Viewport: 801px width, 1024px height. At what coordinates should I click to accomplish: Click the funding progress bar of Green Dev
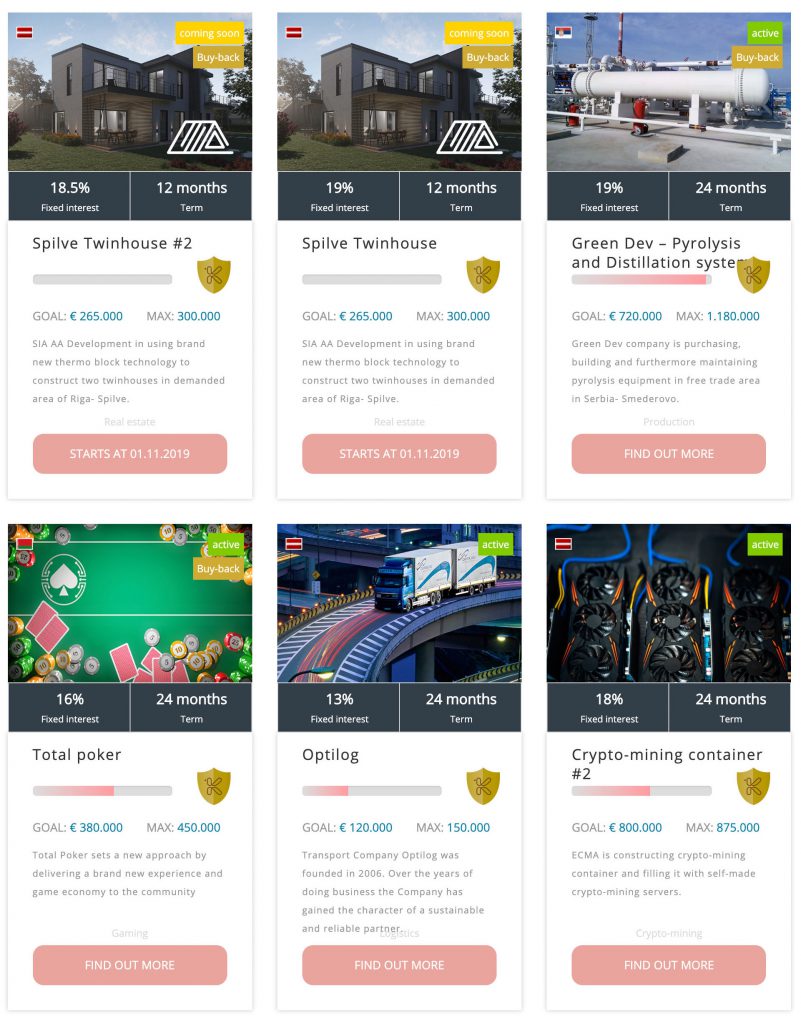tap(641, 280)
